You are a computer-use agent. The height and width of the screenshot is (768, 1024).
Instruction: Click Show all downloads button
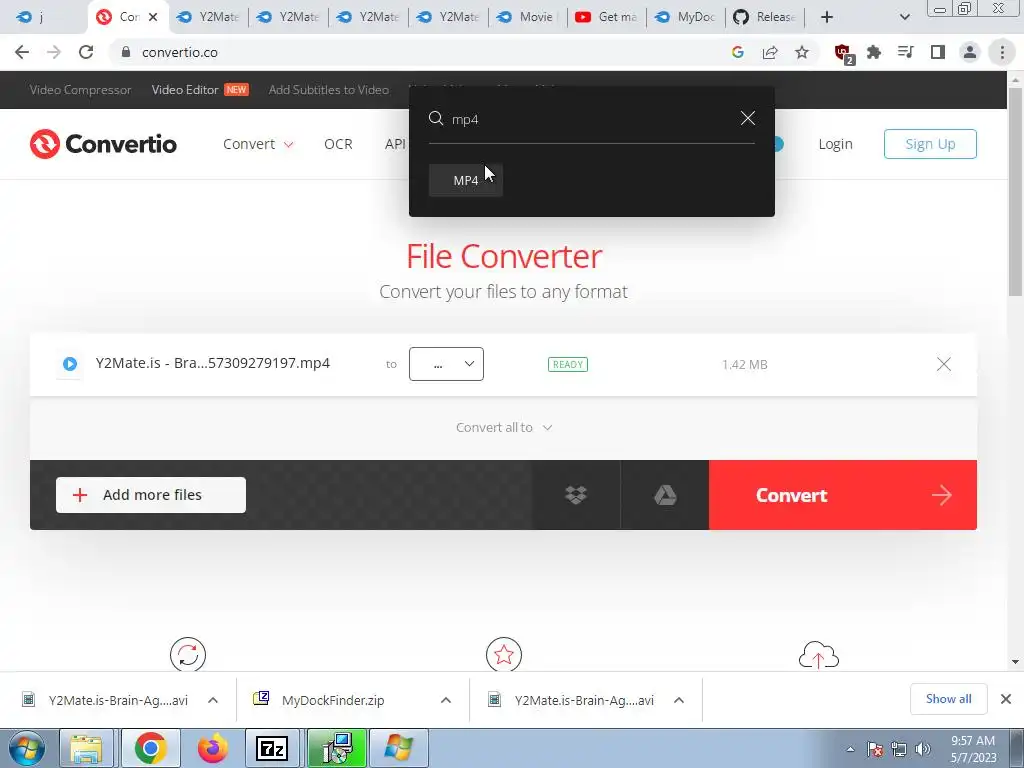(948, 699)
